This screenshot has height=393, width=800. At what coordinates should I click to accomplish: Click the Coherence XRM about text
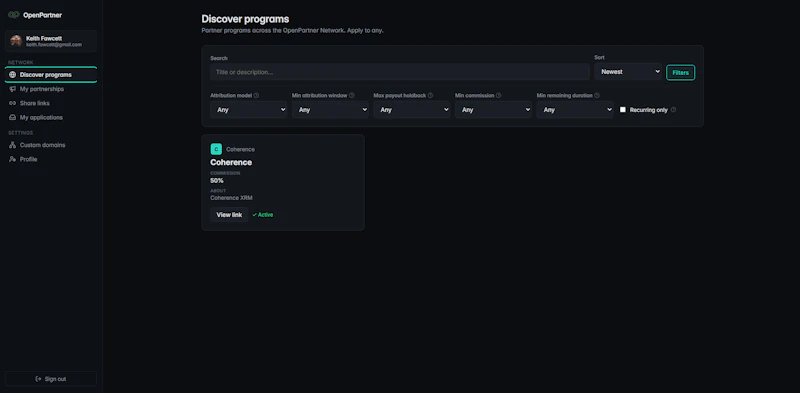[x=231, y=198]
